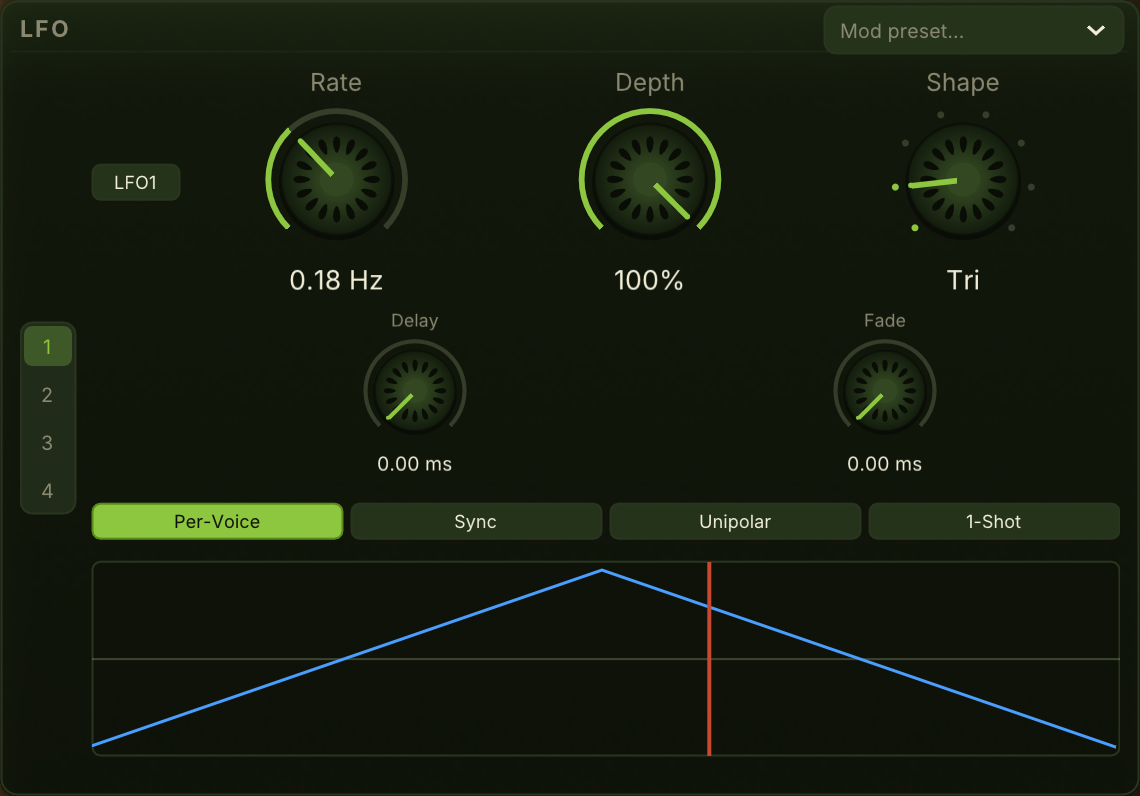1140x796 pixels.
Task: Click the Tri shape value
Action: 963,280
